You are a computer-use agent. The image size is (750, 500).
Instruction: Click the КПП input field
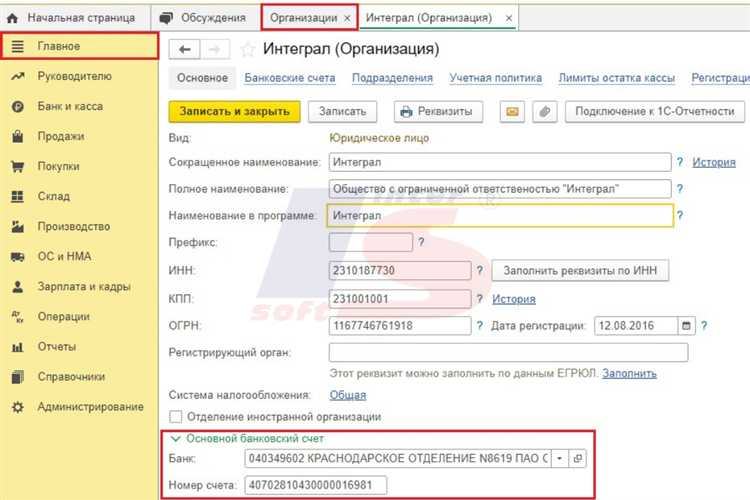[400, 299]
